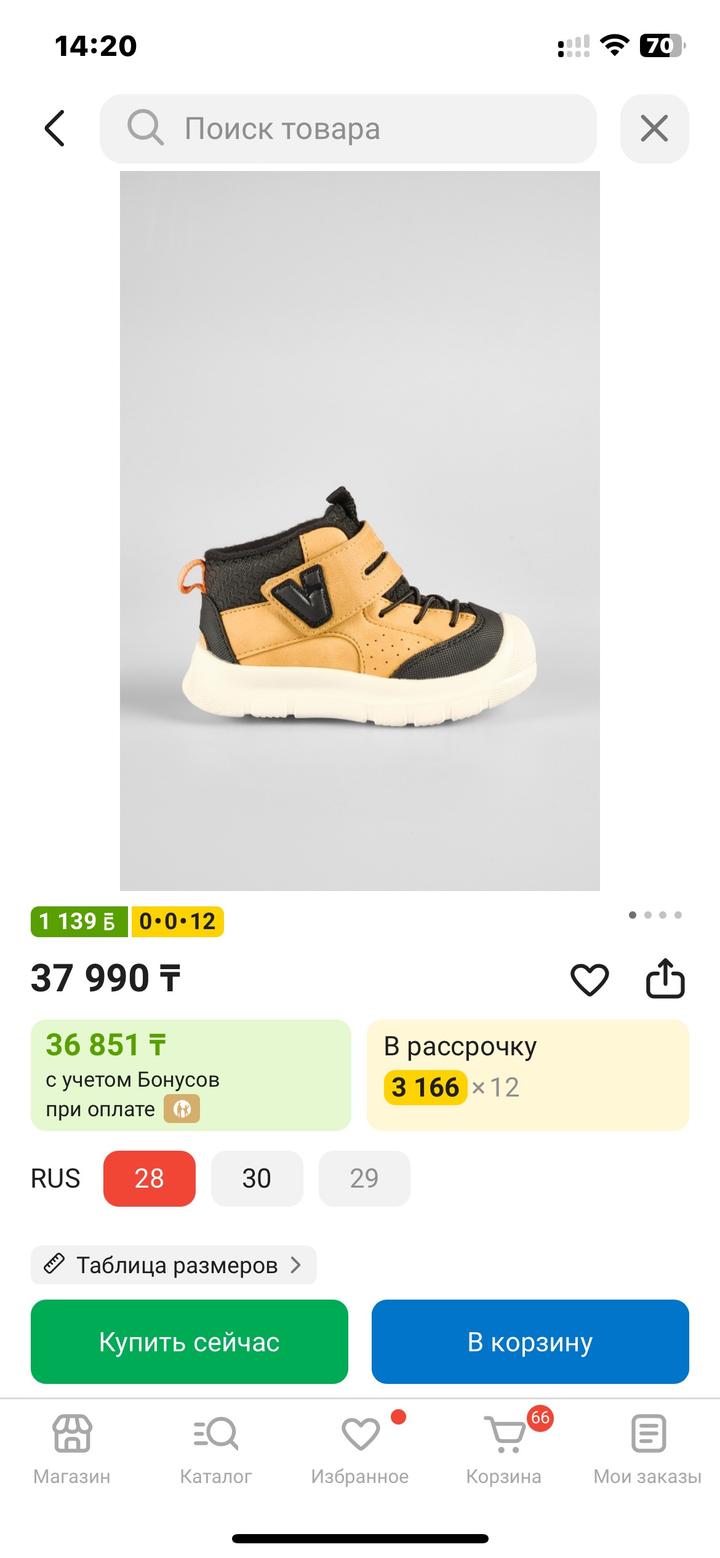Open the В рассрочку installment details
This screenshot has height=1558, width=720.
tap(528, 1075)
